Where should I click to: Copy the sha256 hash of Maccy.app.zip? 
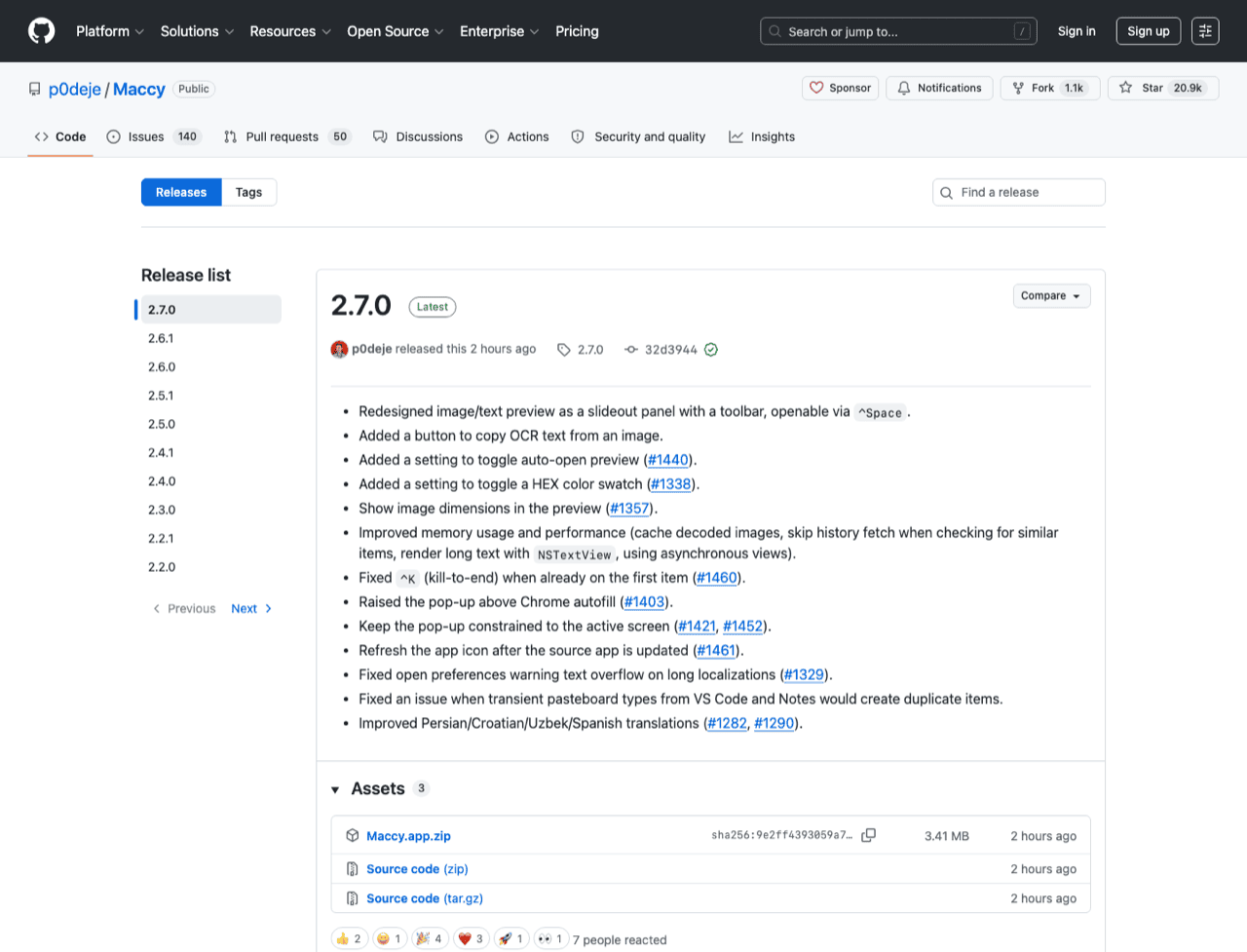tap(869, 835)
